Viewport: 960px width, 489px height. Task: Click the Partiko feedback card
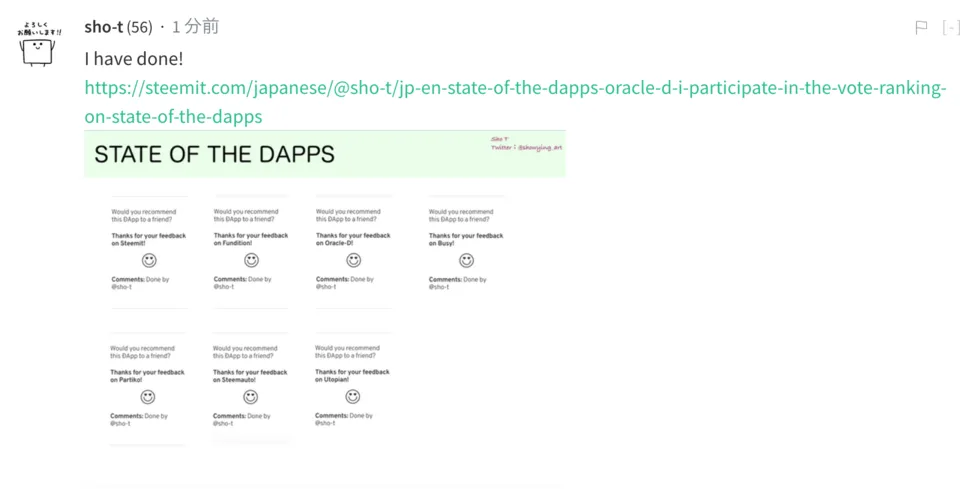coord(148,389)
